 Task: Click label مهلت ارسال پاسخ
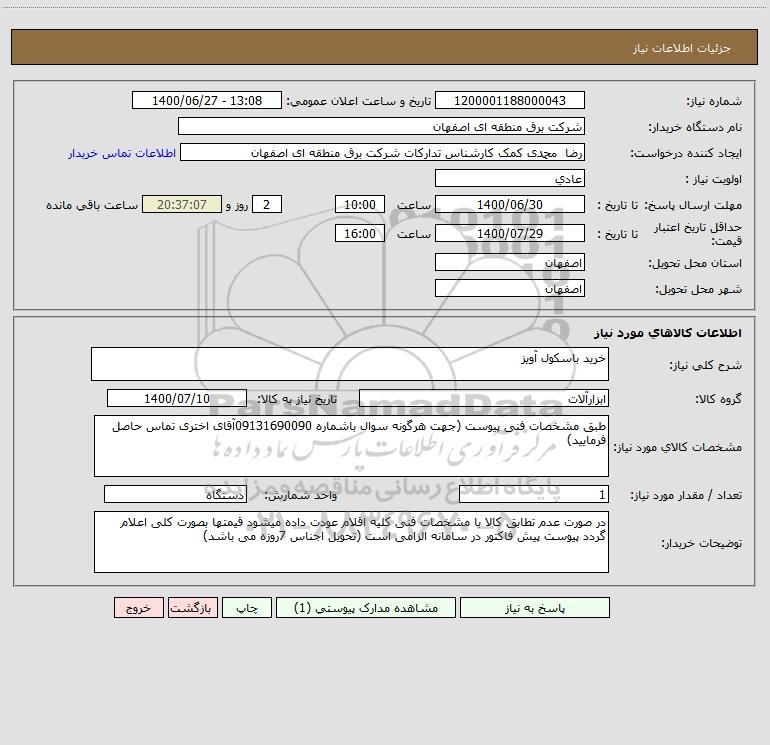pos(692,205)
